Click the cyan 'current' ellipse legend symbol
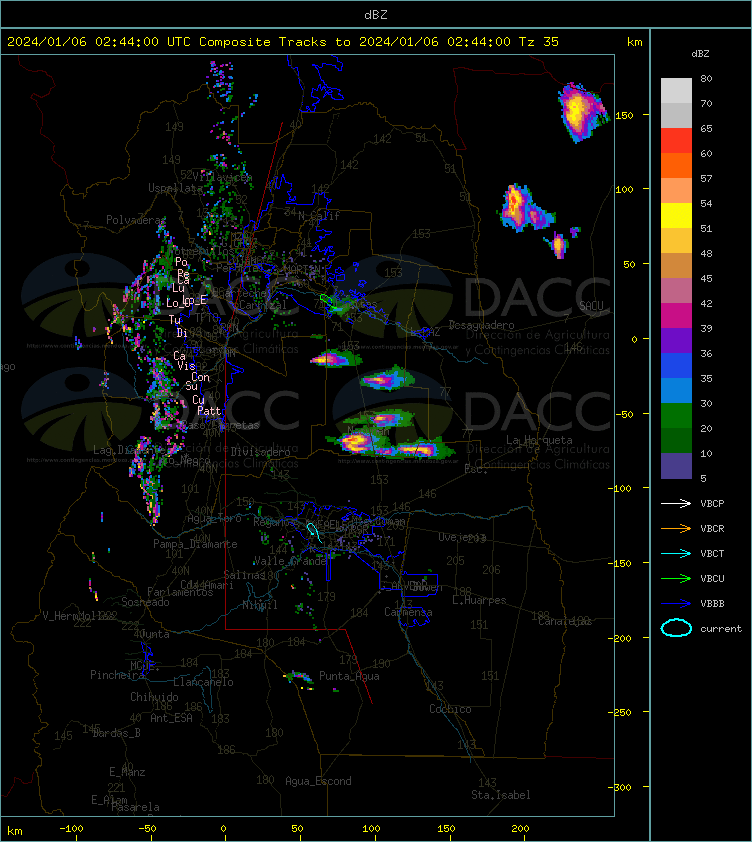The width and height of the screenshot is (752, 842). [676, 628]
